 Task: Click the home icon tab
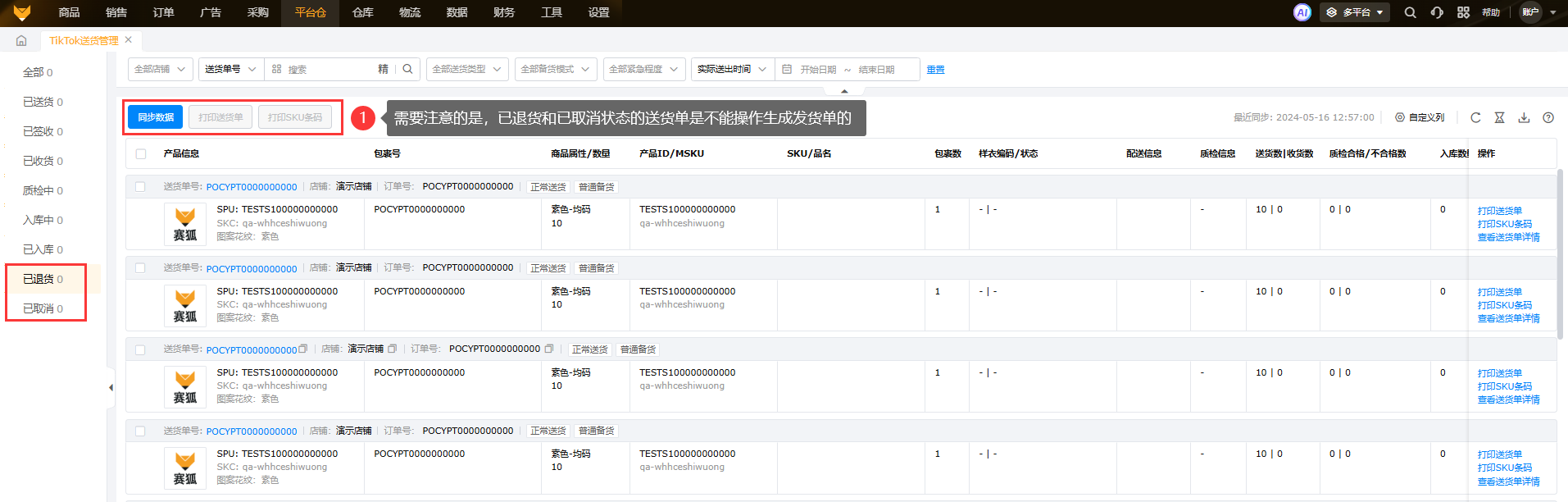pos(21,40)
